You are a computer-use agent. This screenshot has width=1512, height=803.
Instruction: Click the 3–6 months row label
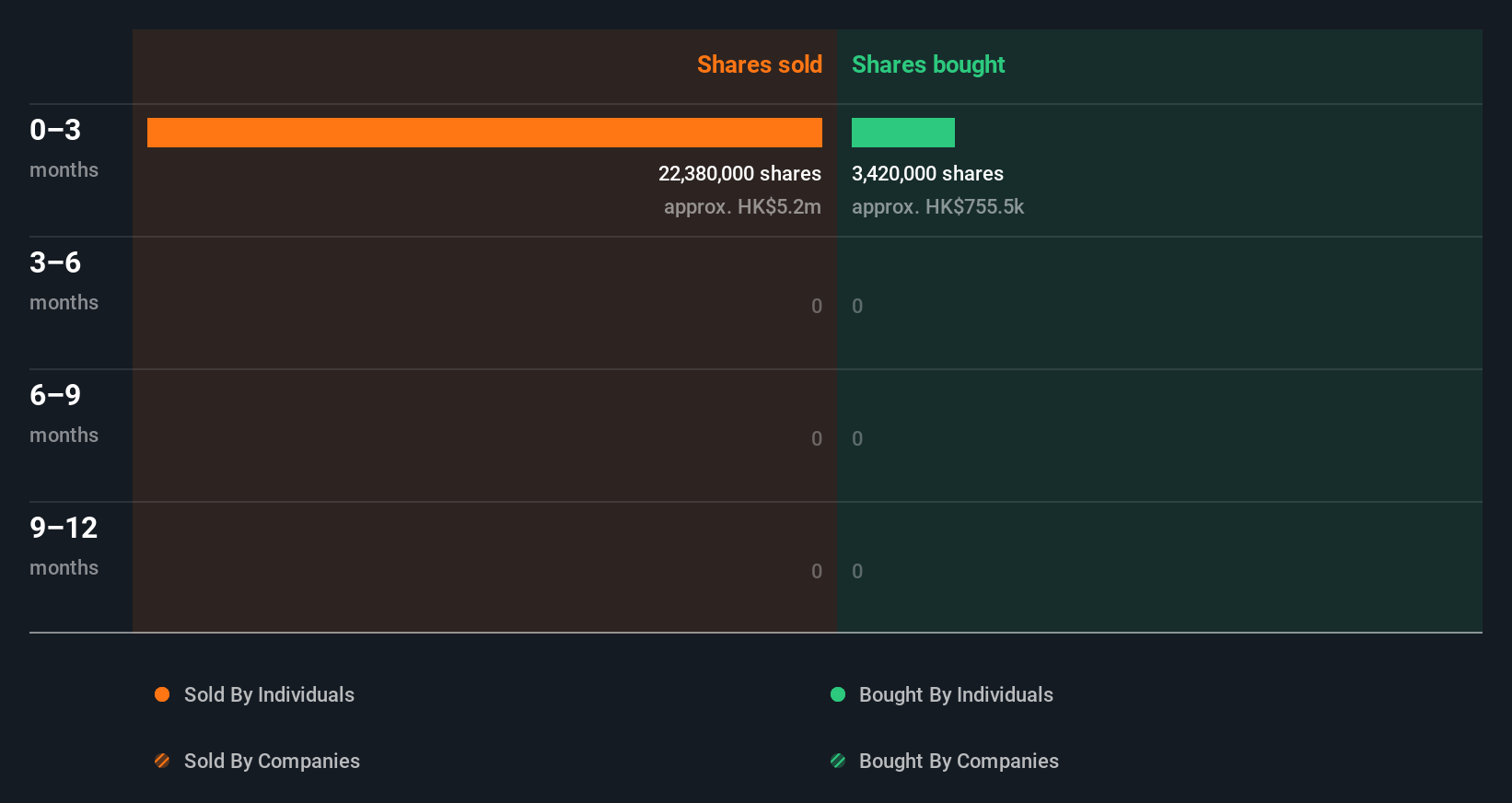tap(64, 280)
